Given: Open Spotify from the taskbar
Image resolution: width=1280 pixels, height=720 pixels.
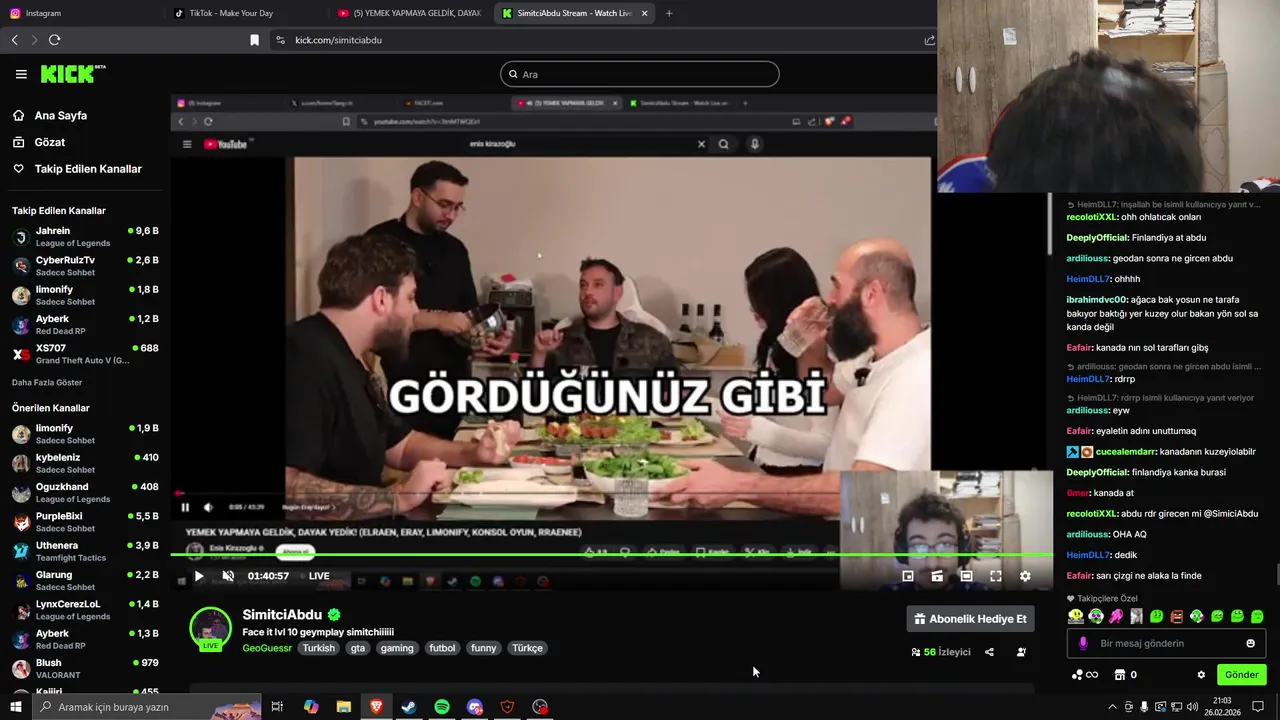Looking at the screenshot, I should tap(441, 707).
